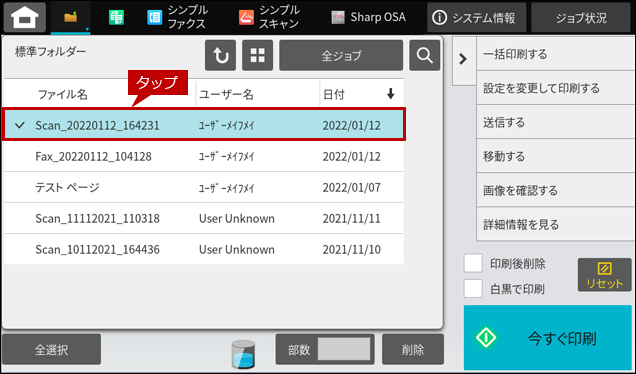This screenshot has width=636, height=374.
Task: Enable 白黒で印刷 checkbox
Action: pos(473,288)
